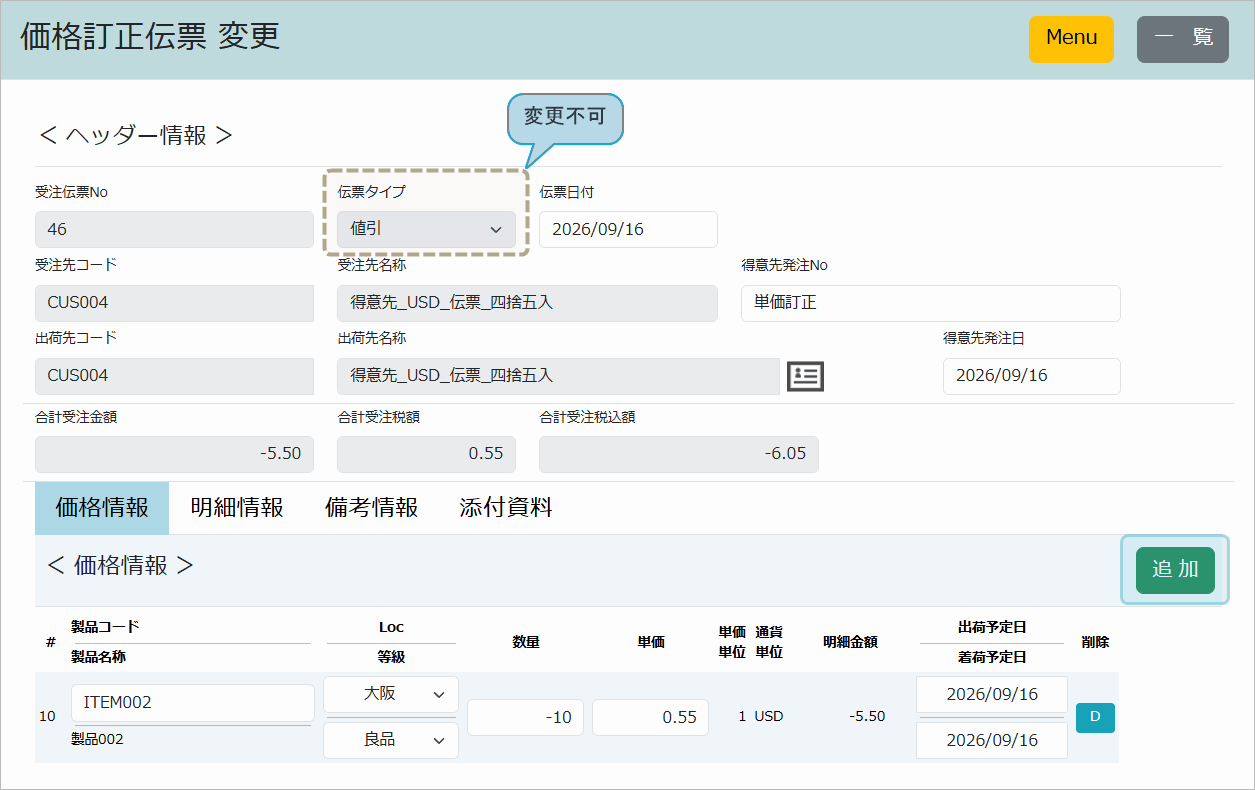Select the 添付資料 tab

click(x=506, y=508)
